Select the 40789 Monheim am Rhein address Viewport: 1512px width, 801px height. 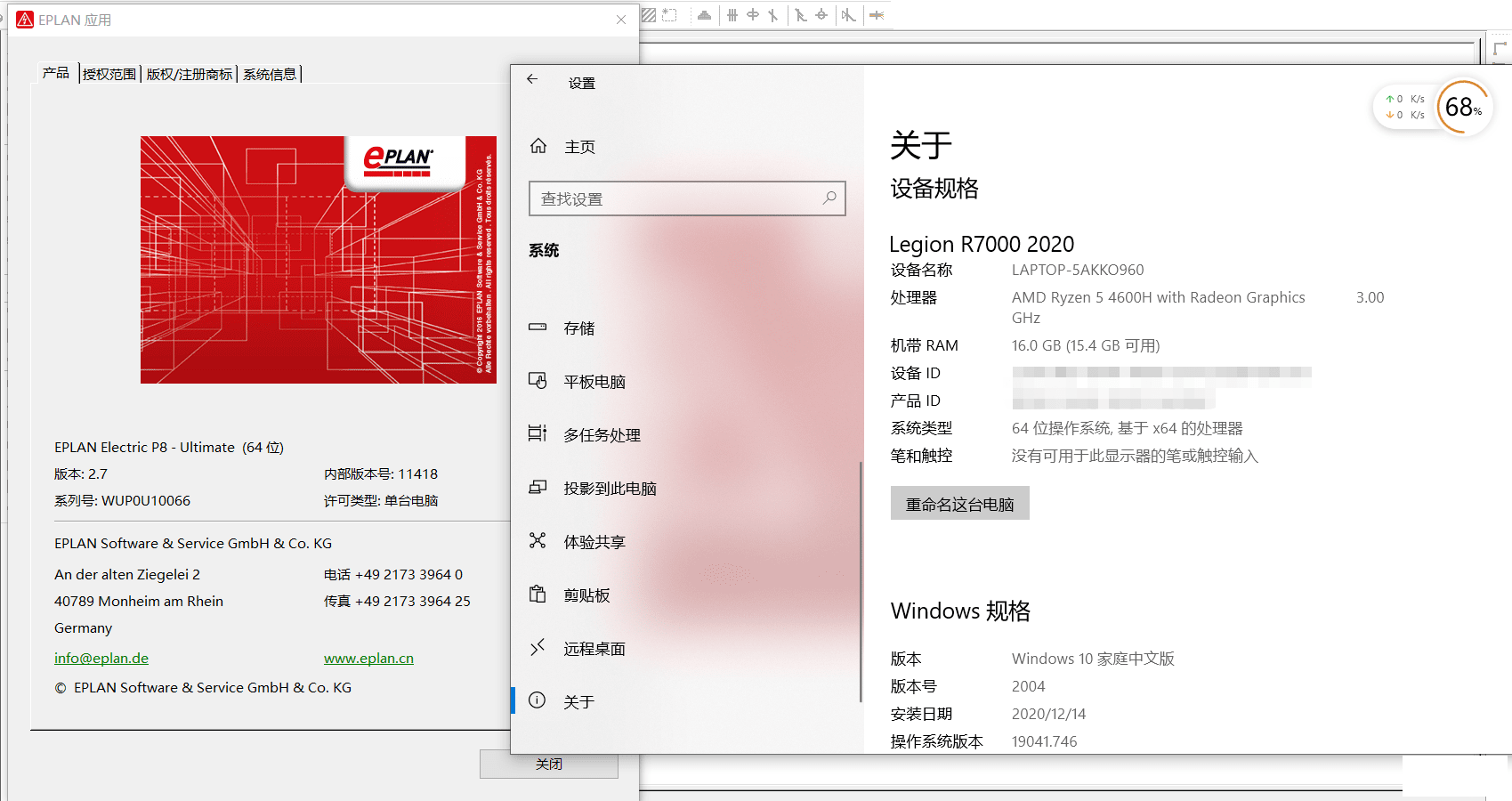pos(139,601)
